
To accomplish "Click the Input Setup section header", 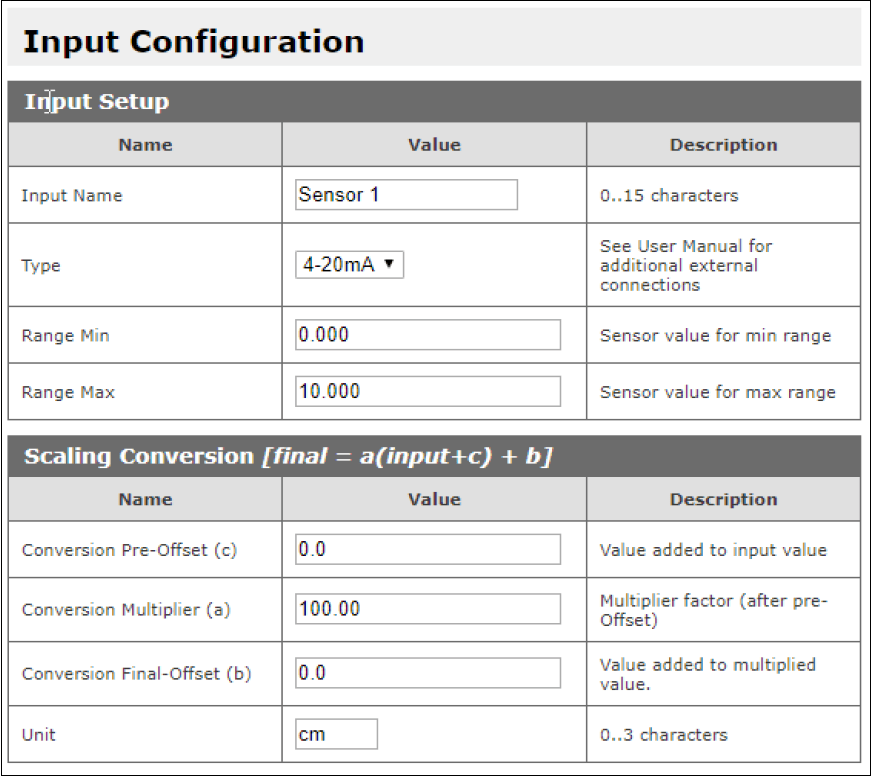I will tap(97, 101).
